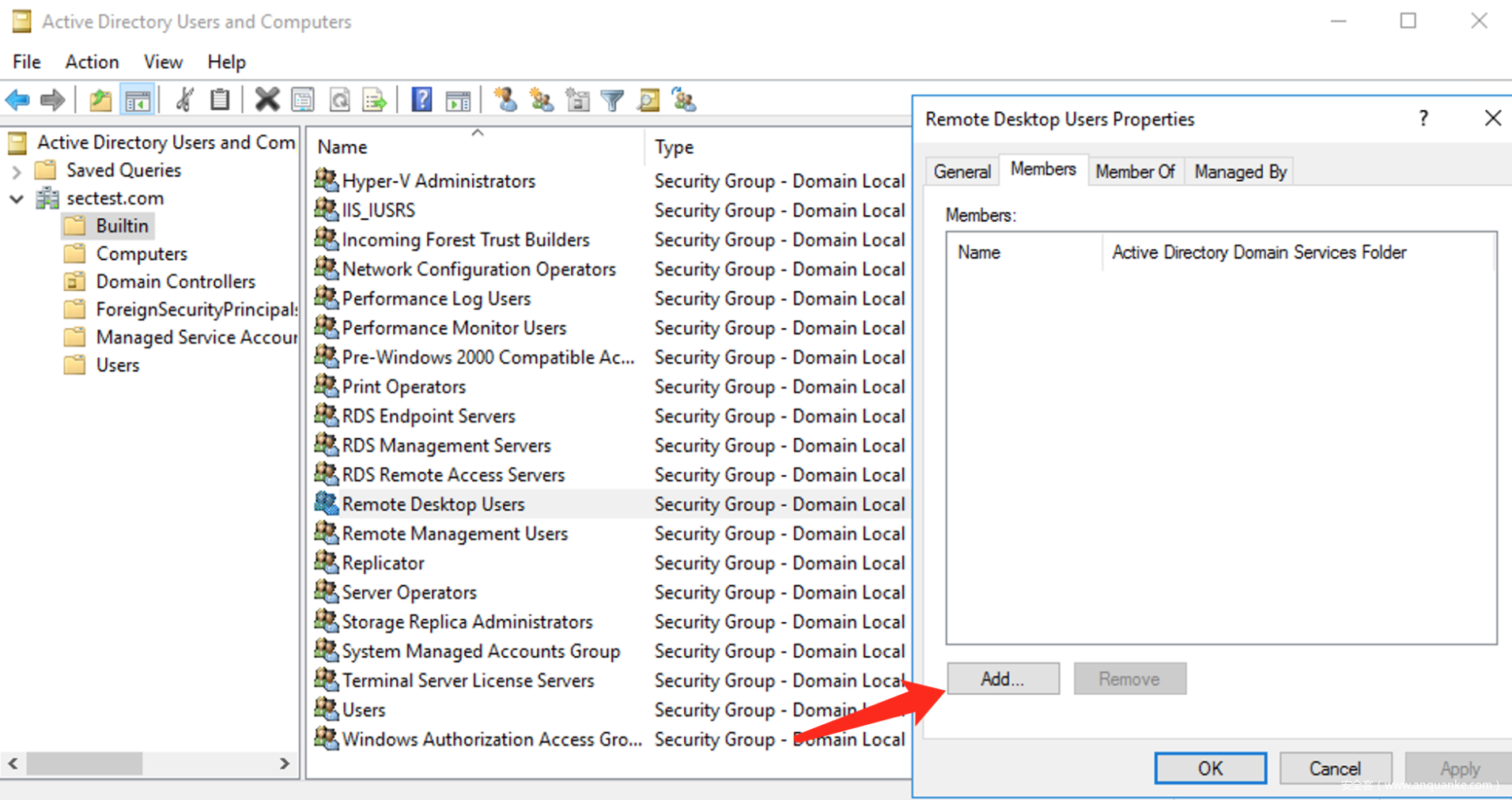Switch to the Members tab
The image size is (1512, 800).
coord(1043,169)
